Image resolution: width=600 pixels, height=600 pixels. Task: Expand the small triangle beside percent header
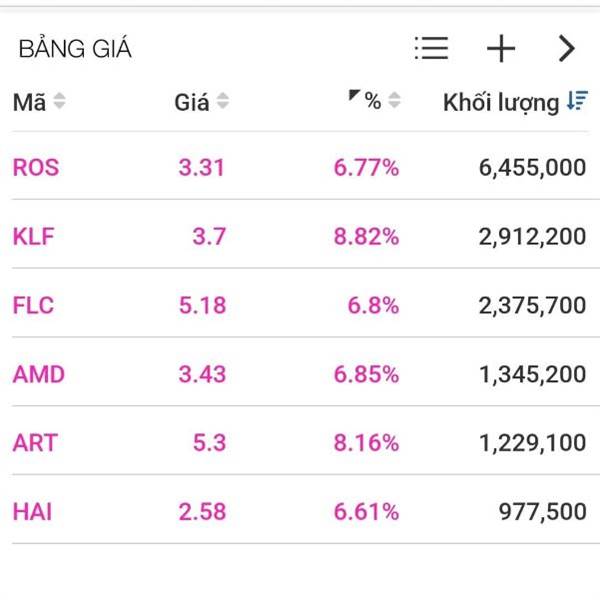click(353, 96)
